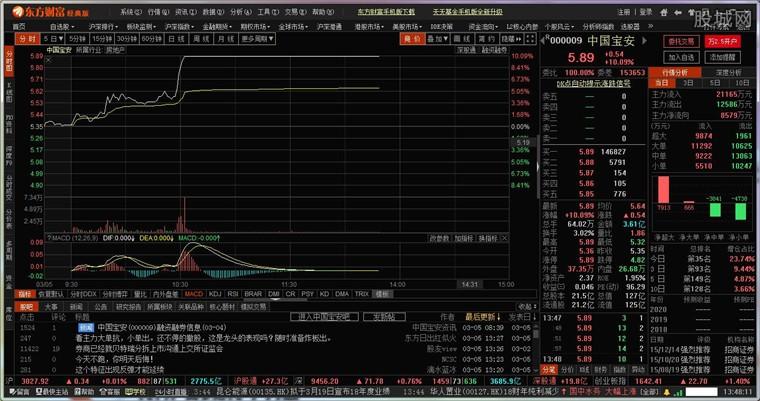Select RSI indicator tab
This screenshot has width=760, height=401.
(x=233, y=294)
